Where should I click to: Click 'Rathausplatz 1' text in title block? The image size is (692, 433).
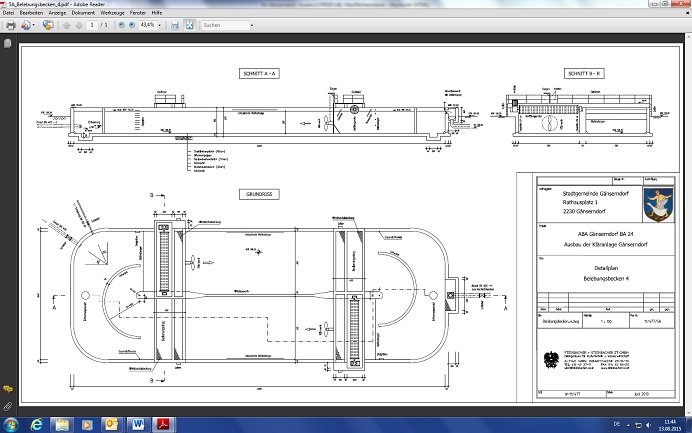coord(580,202)
